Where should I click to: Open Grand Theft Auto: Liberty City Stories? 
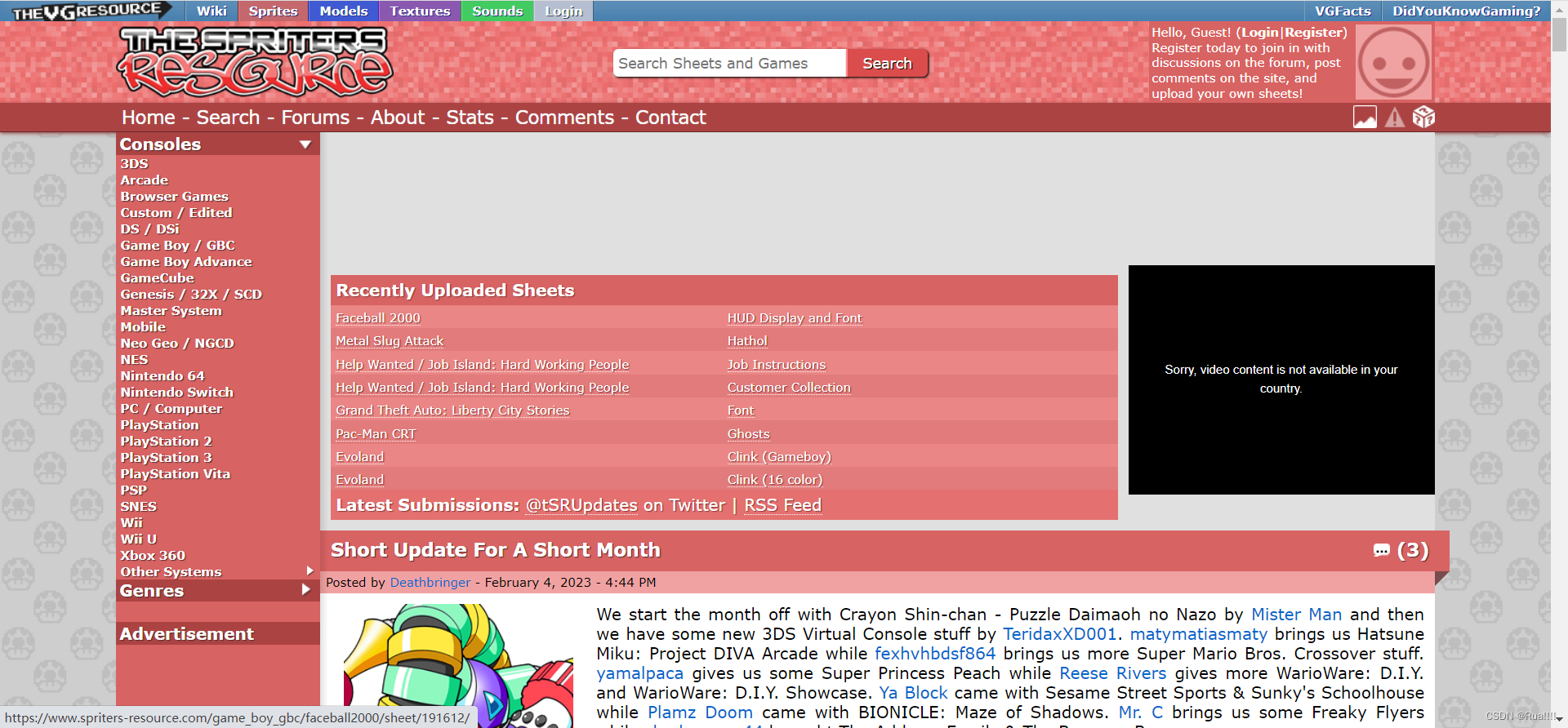coord(452,411)
